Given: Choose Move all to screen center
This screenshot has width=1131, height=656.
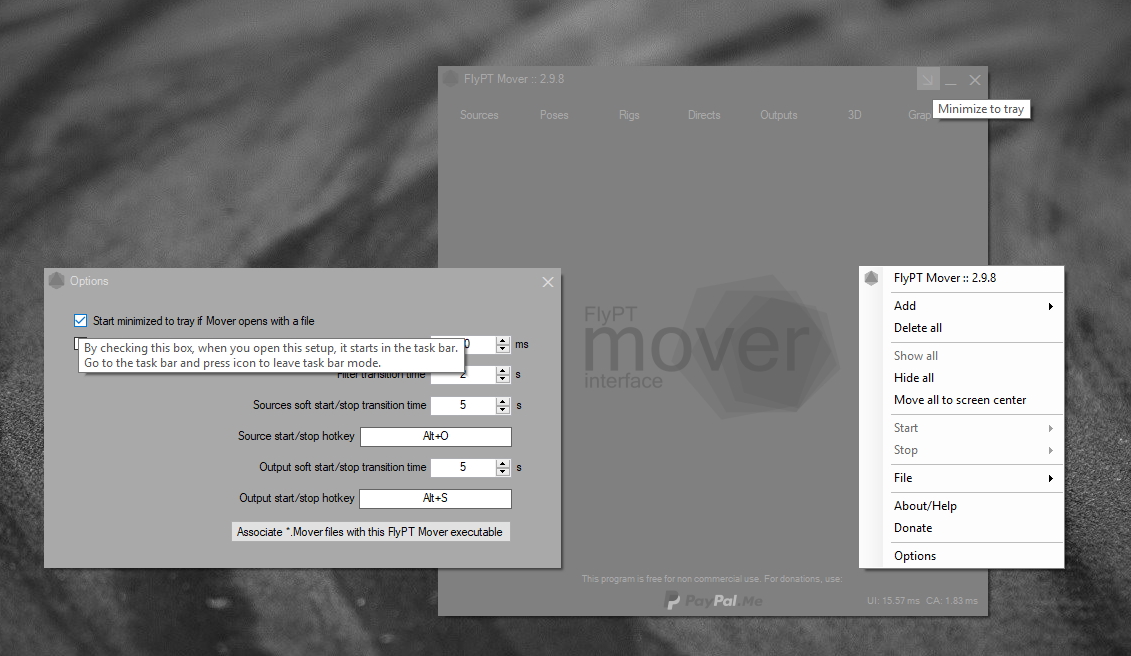Looking at the screenshot, I should pos(961,400).
